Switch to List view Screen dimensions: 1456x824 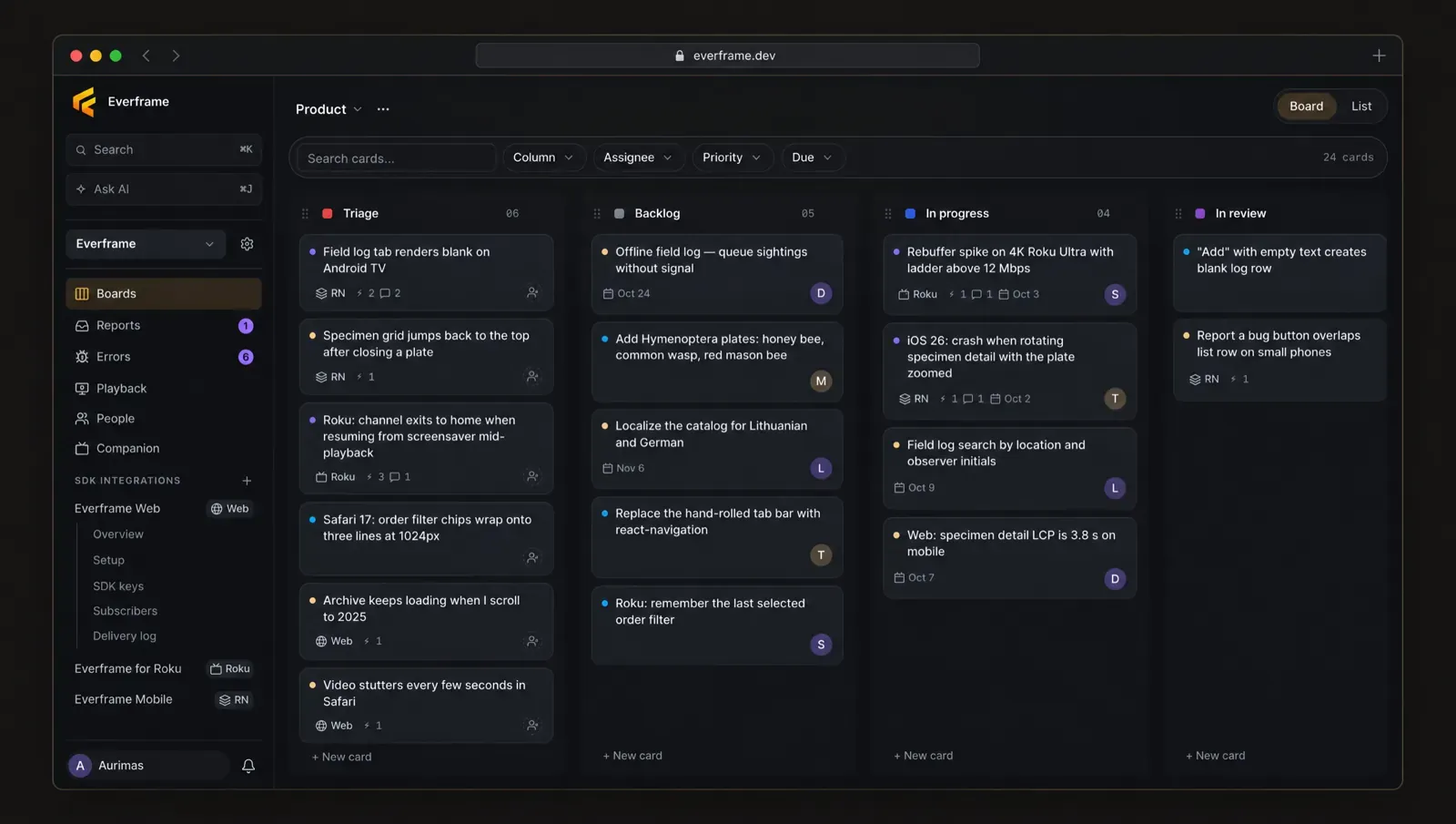click(1361, 107)
